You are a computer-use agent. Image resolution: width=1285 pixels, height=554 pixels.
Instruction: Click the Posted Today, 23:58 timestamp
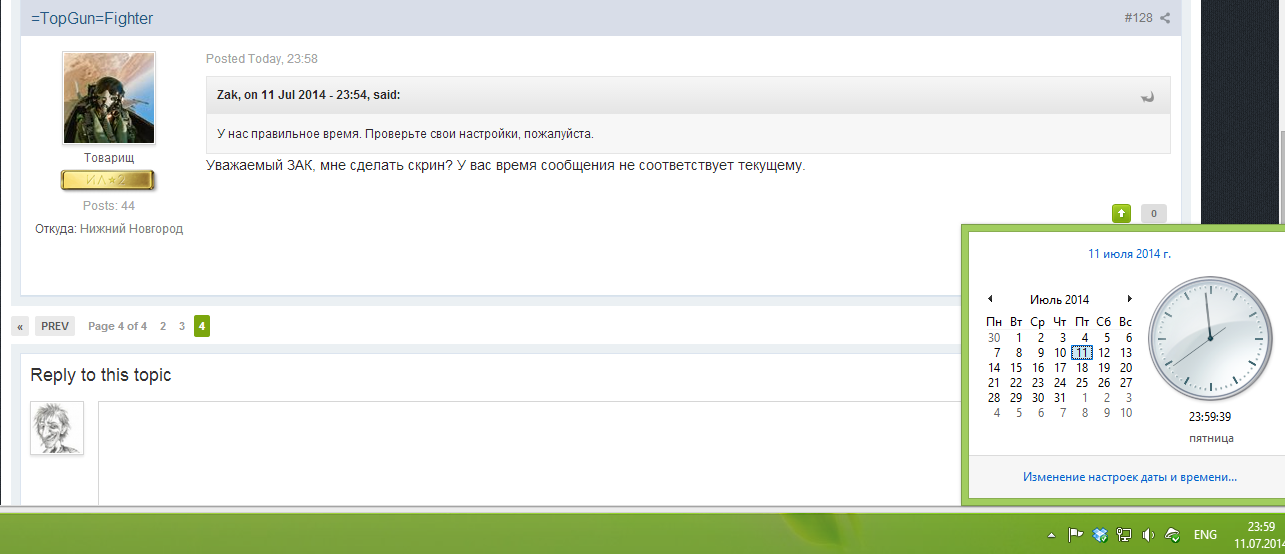click(262, 59)
